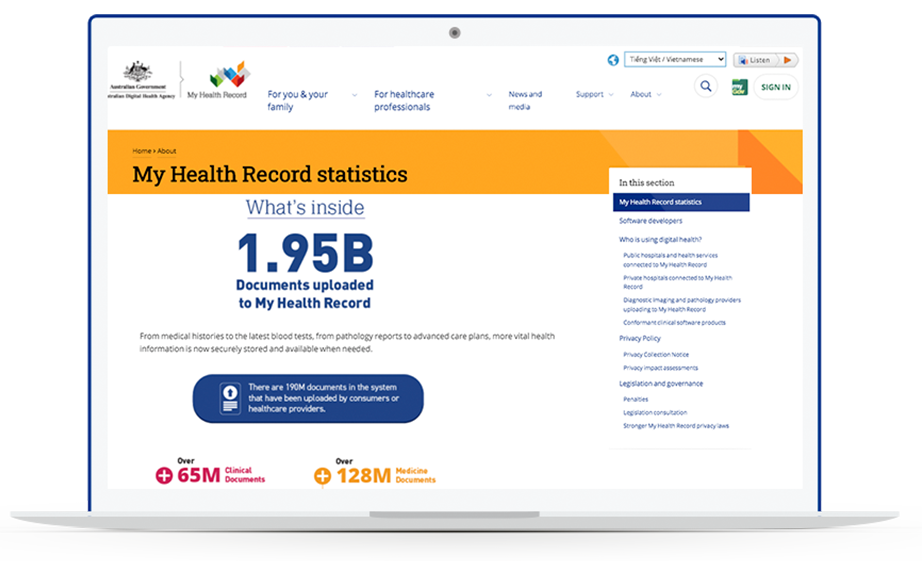
Task: Click the document upload icon in blue banner
Action: [x=230, y=398]
